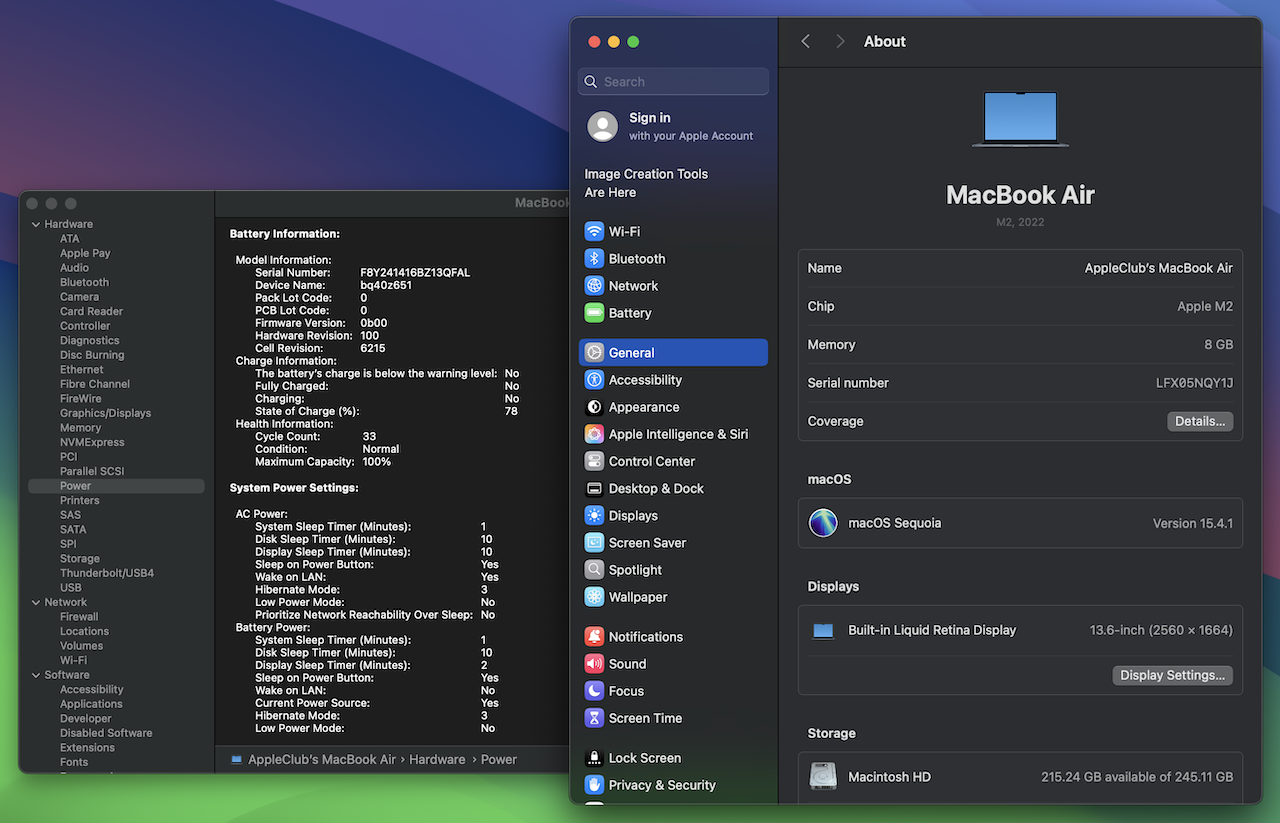Select Storage in the Hardware tree
The height and width of the screenshot is (823, 1280).
pyautogui.click(x=79, y=559)
